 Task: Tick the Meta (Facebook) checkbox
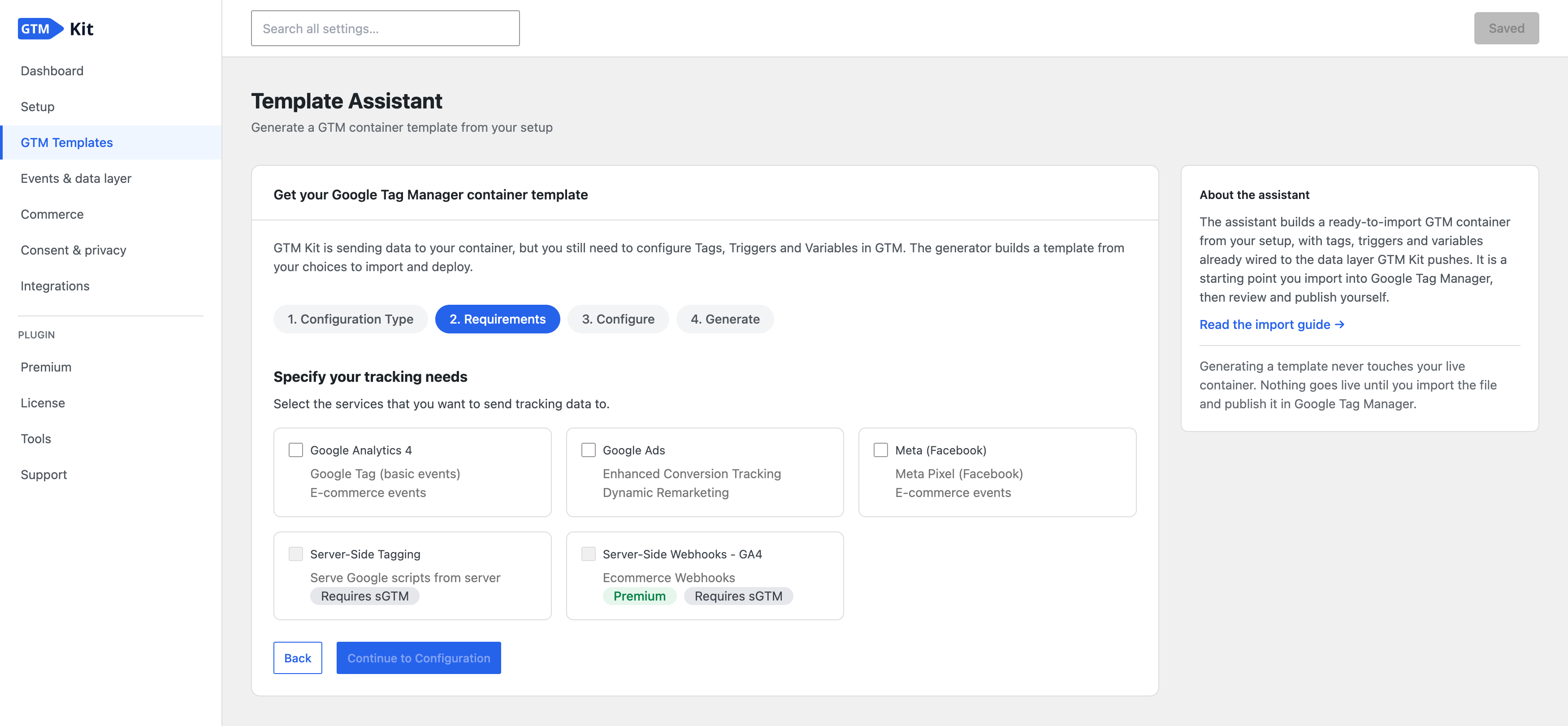tap(880, 450)
